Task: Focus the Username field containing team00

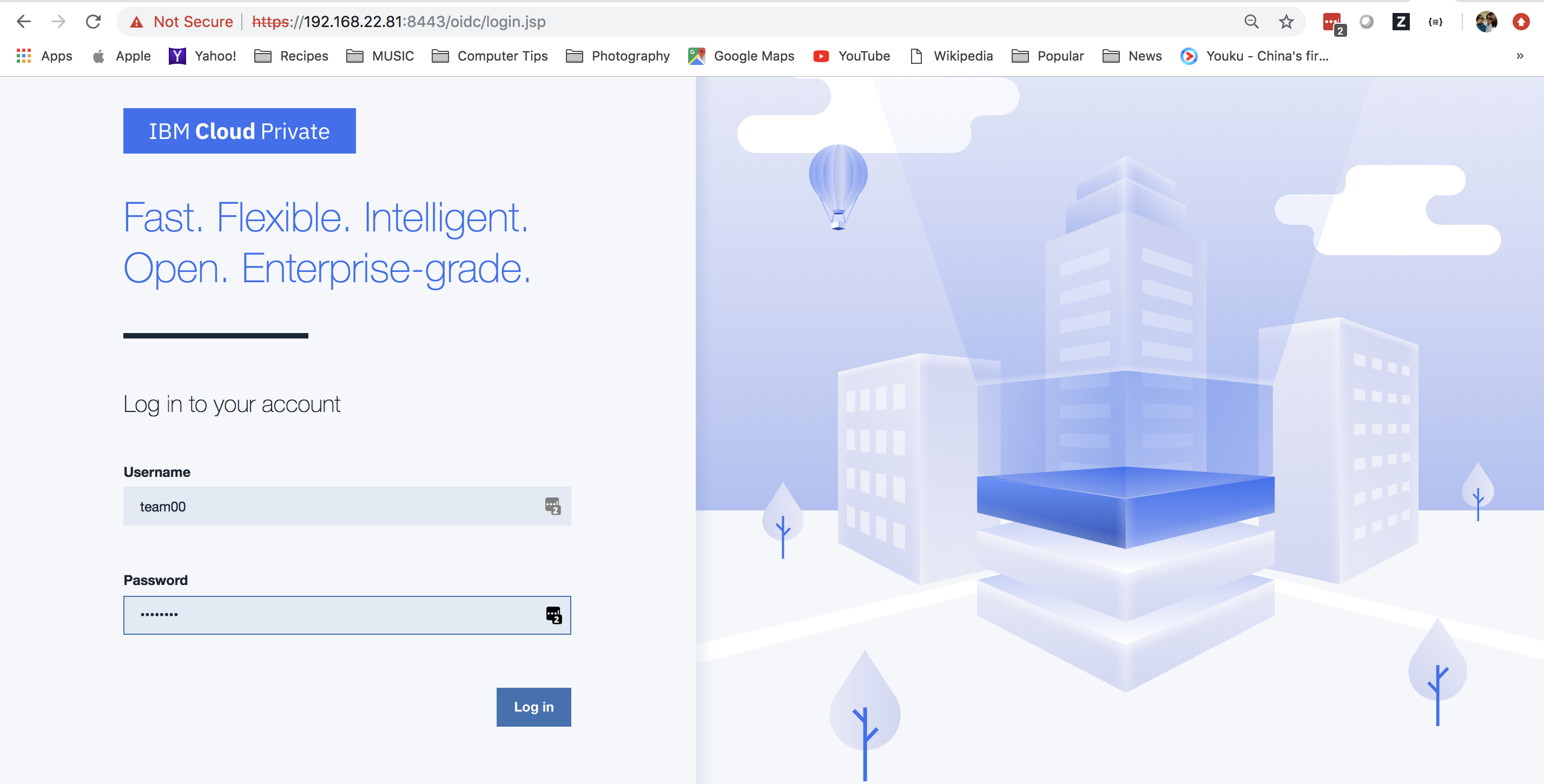Action: (347, 506)
